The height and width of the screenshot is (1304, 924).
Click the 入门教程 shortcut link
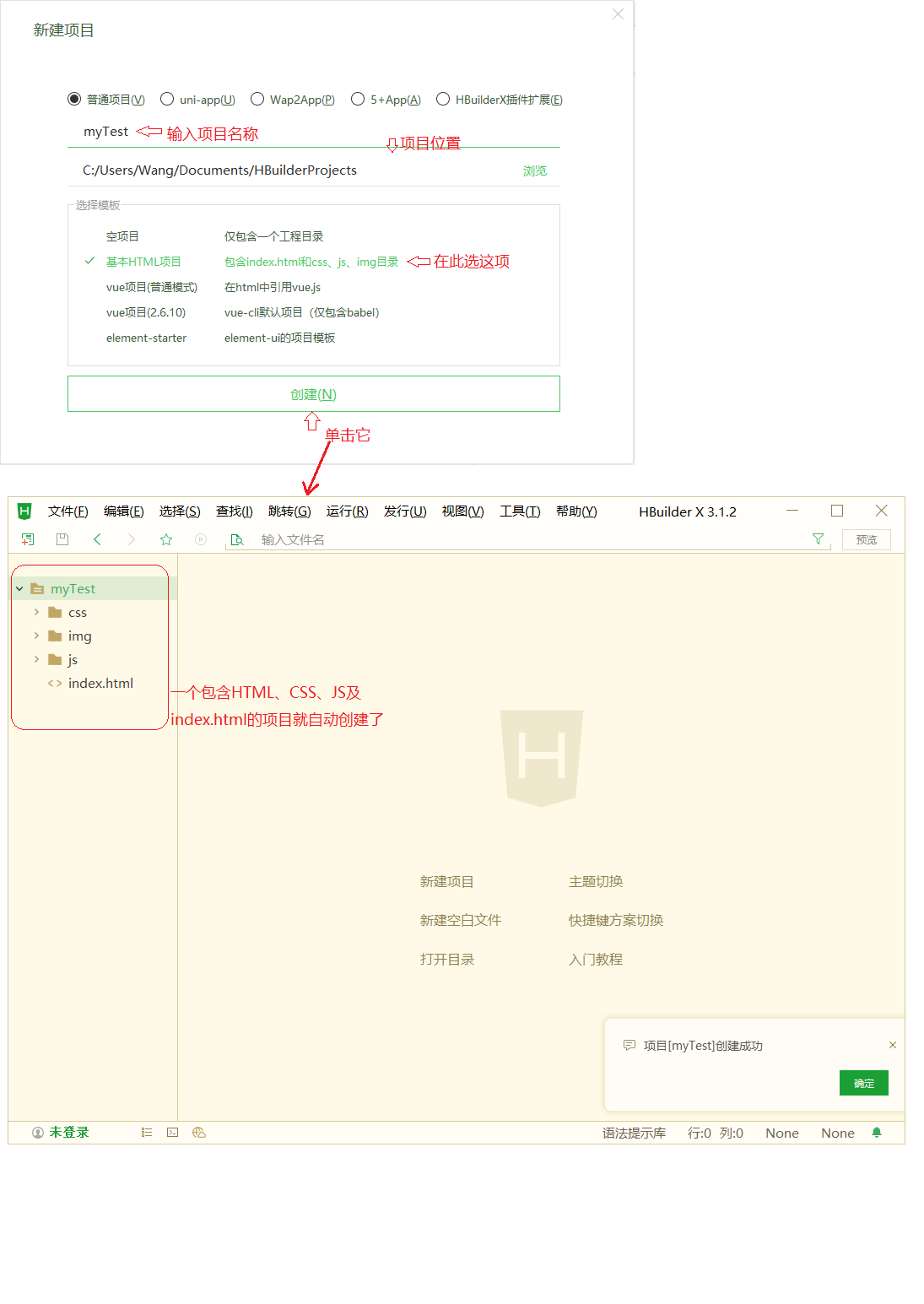click(596, 959)
